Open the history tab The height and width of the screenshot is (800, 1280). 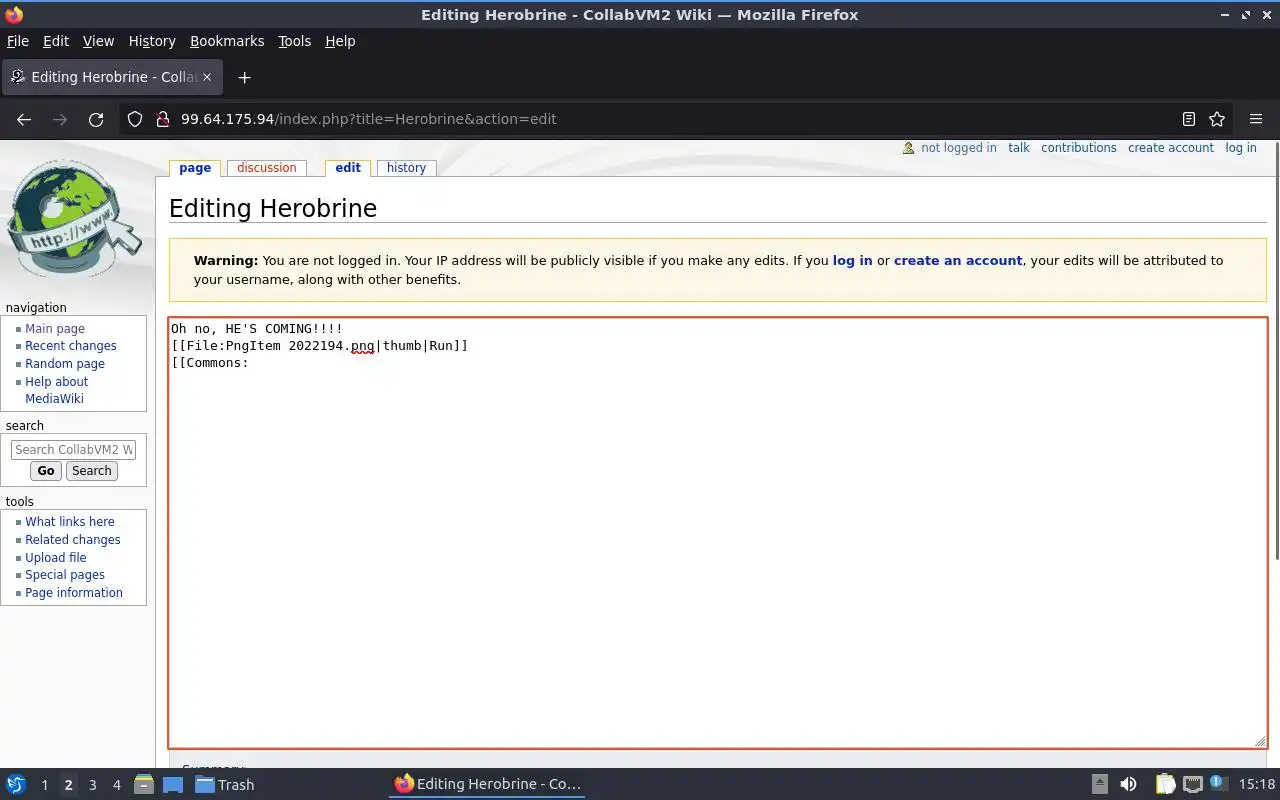click(x=406, y=168)
